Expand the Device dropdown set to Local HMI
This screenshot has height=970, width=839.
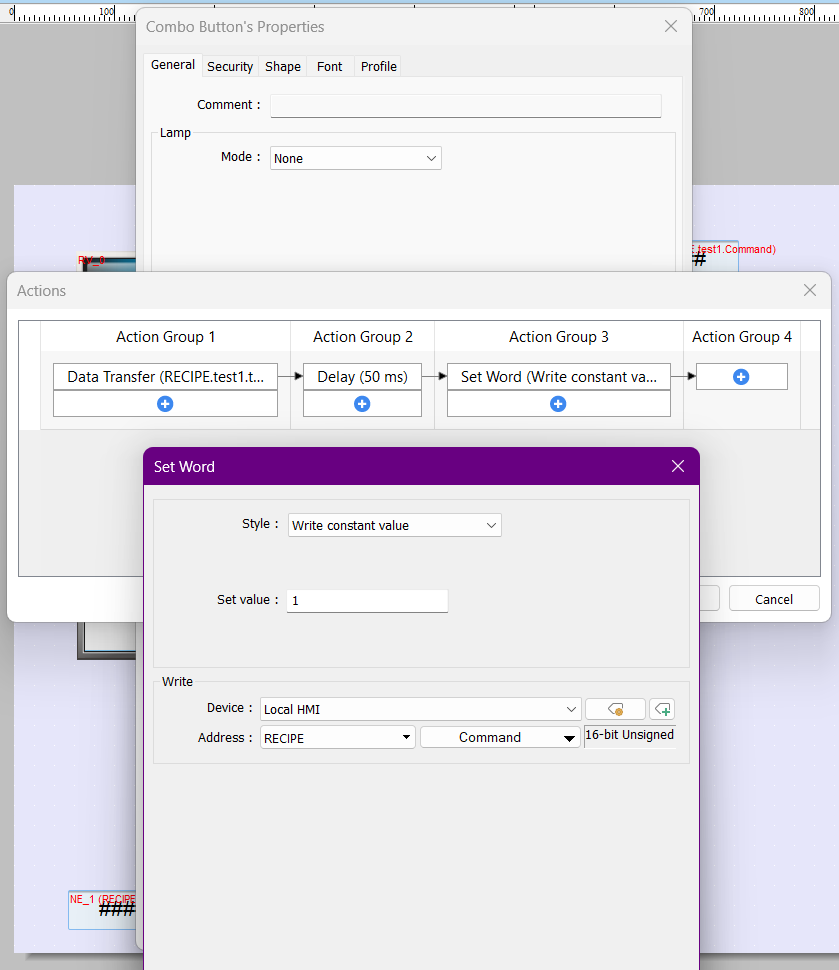click(571, 709)
